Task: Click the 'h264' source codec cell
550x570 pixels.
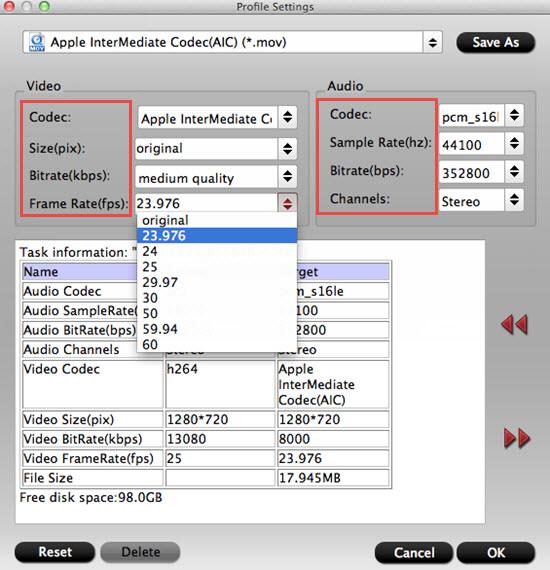Action: [220, 384]
